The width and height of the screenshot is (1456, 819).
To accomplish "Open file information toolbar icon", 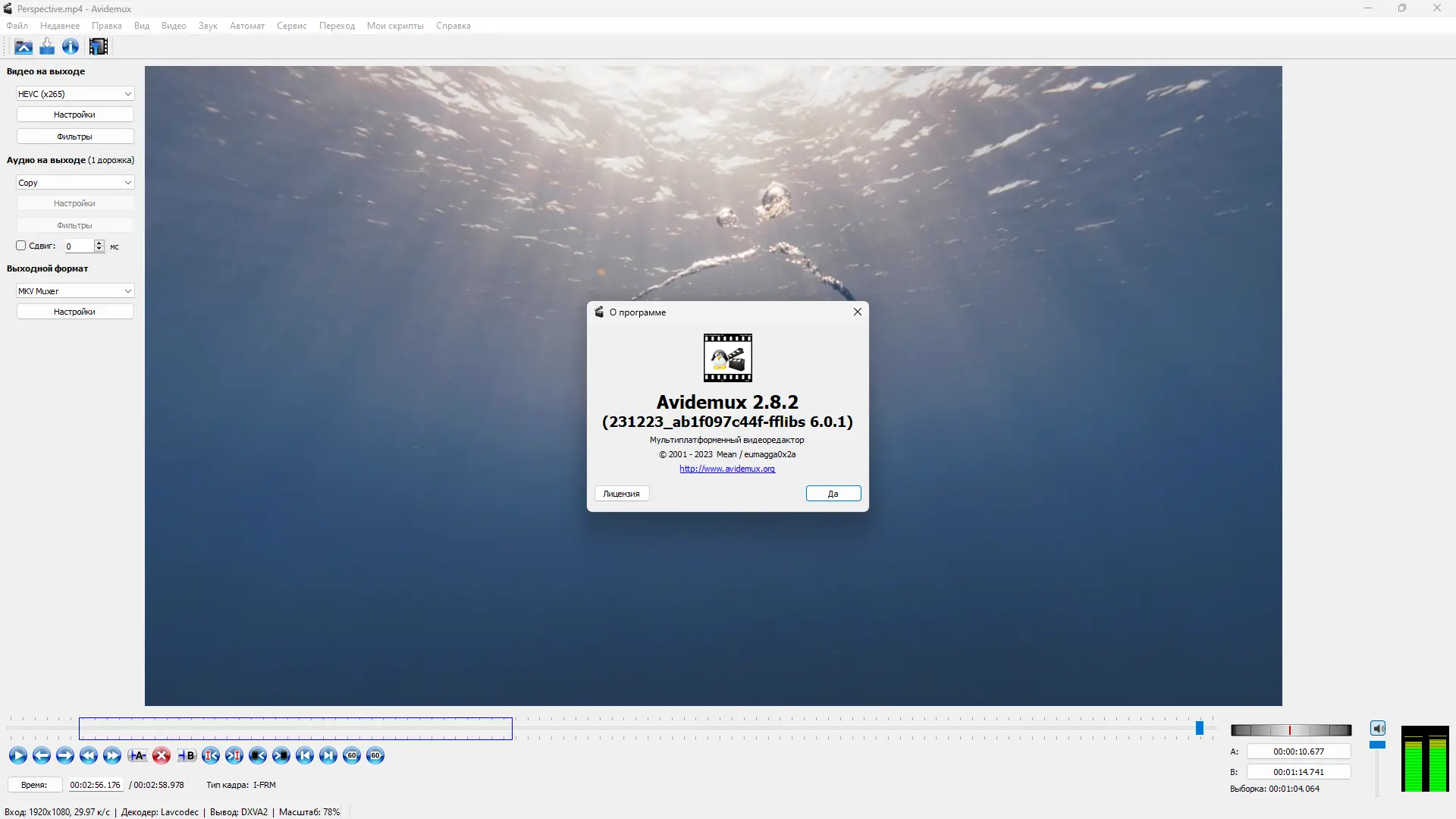I will pyautogui.click(x=71, y=47).
